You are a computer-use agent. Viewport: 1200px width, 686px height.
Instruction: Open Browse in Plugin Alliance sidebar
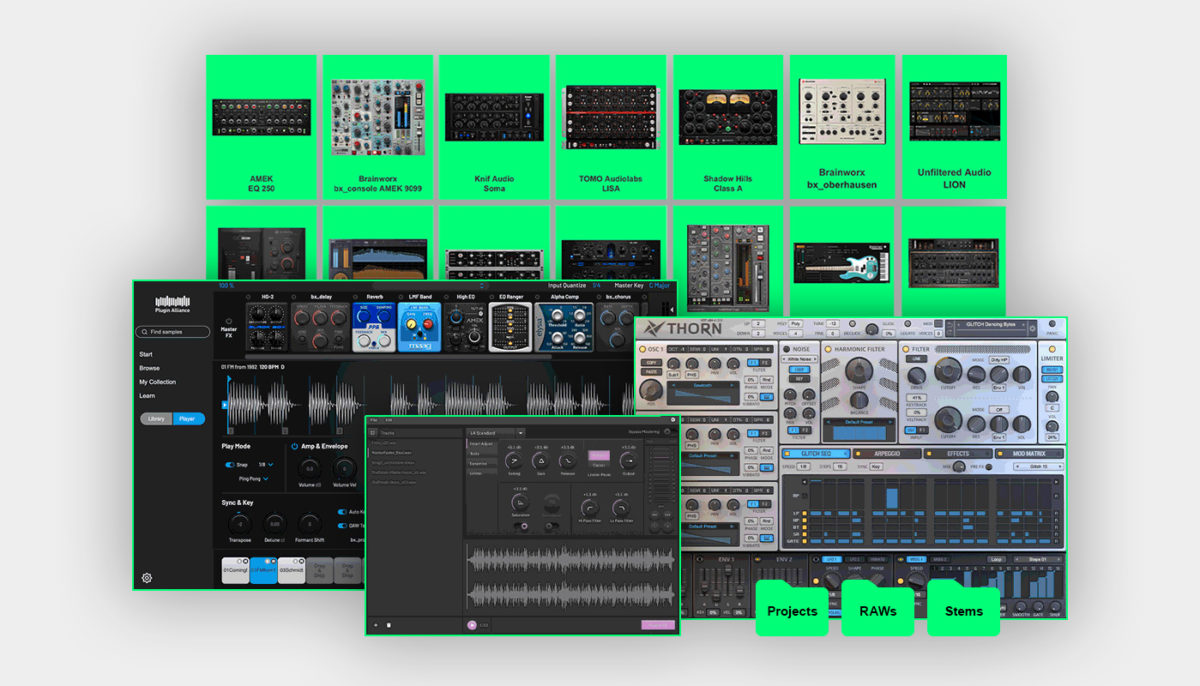click(x=149, y=368)
